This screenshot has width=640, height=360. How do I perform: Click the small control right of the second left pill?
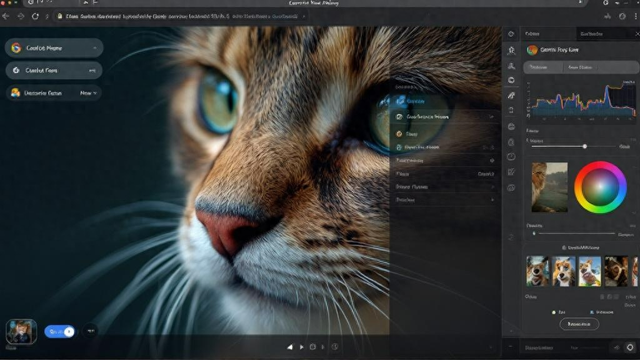[92, 71]
